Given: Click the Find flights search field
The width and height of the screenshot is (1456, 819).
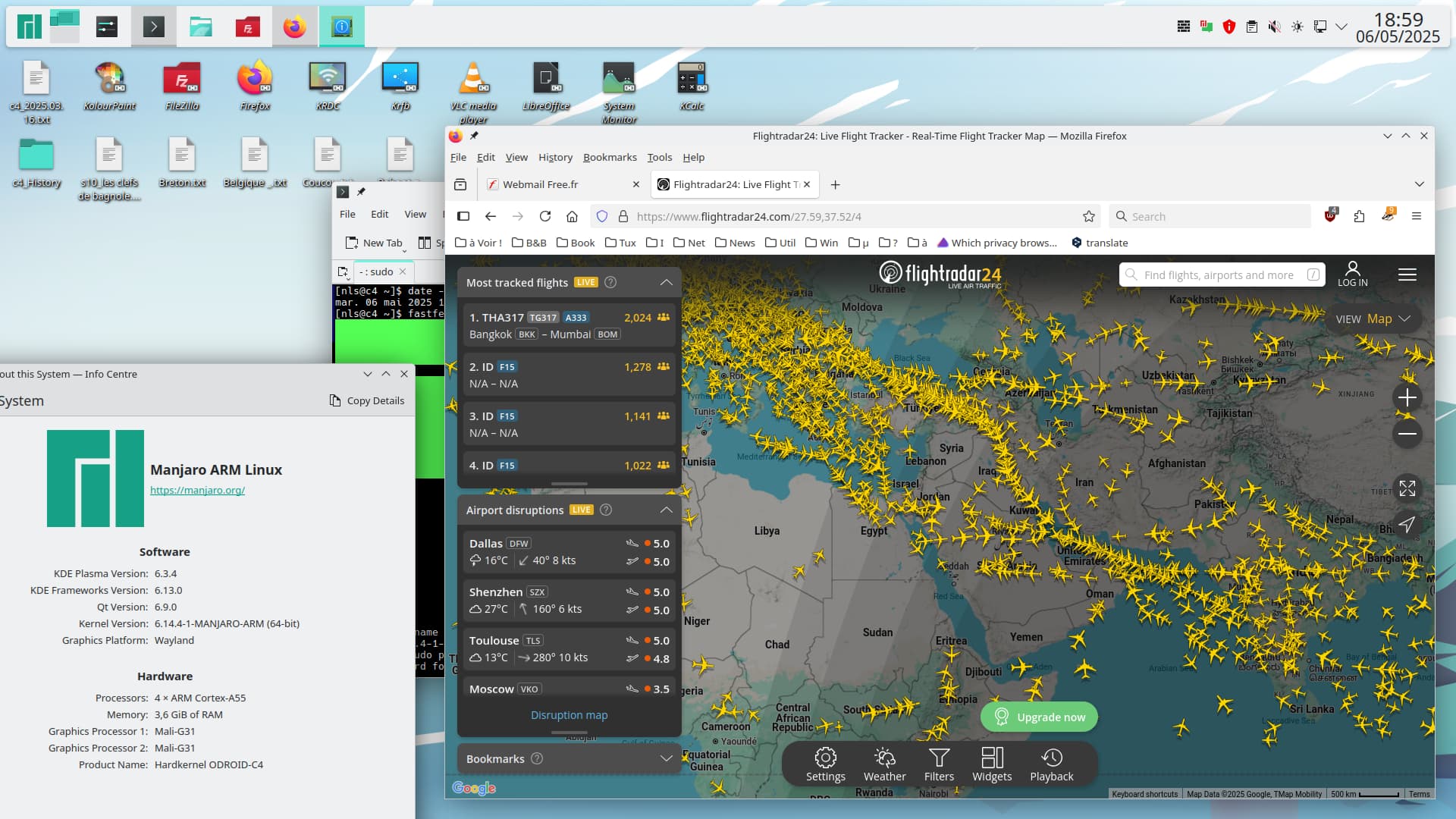Looking at the screenshot, I should (1222, 275).
